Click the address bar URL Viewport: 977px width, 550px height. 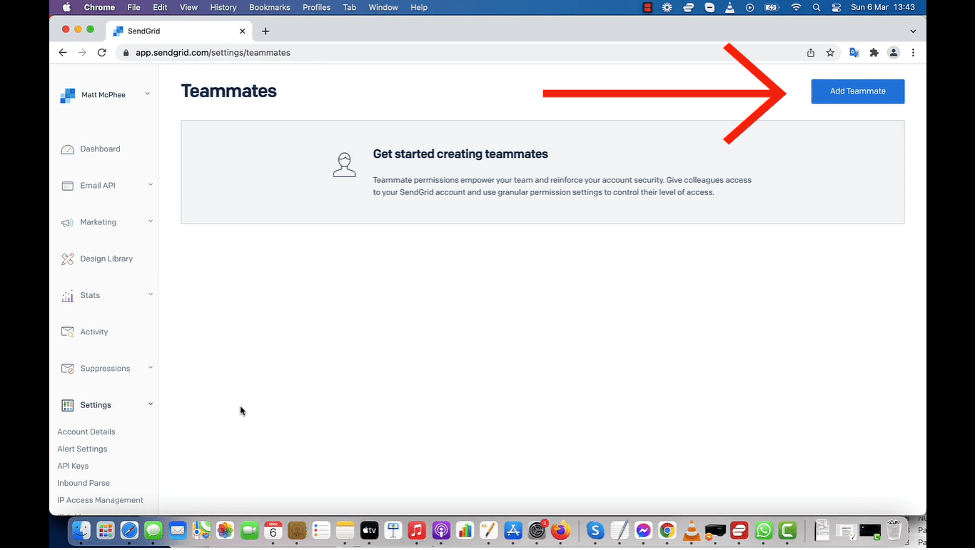[x=213, y=53]
